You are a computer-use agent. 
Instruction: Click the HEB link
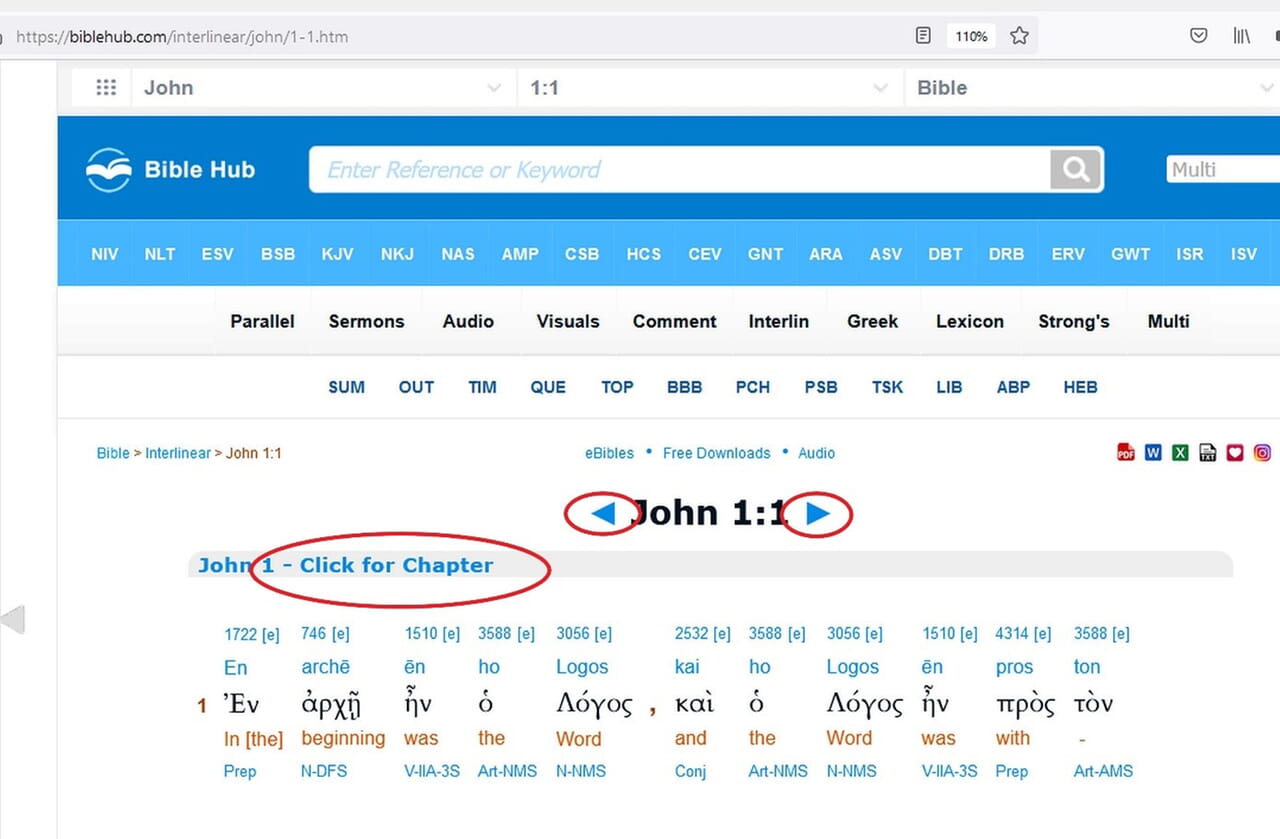coord(1080,387)
